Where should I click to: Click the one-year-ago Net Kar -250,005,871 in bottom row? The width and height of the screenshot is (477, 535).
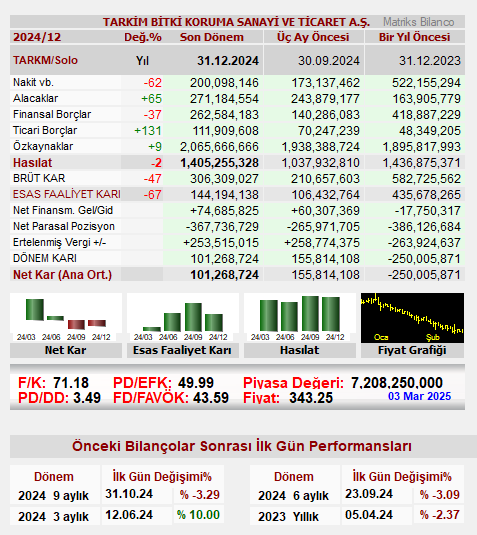[424, 275]
